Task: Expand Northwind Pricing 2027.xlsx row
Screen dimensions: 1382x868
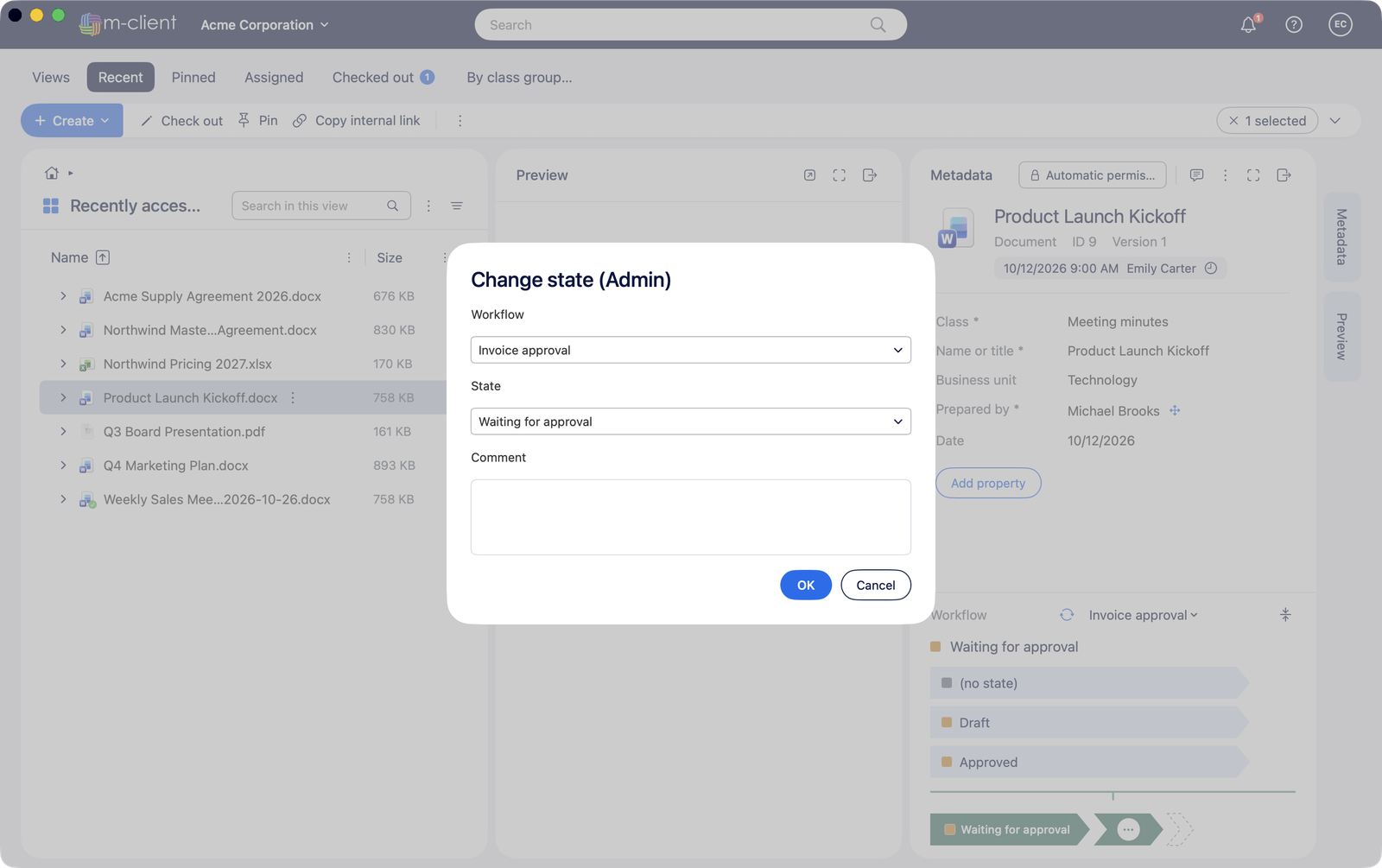Action: point(63,364)
